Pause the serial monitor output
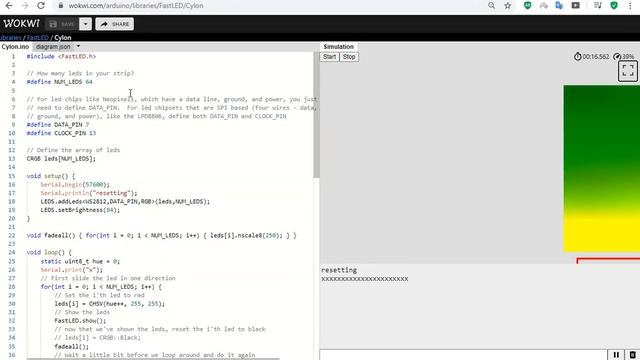Image resolution: width=640 pixels, height=360 pixels. (x=616, y=355)
